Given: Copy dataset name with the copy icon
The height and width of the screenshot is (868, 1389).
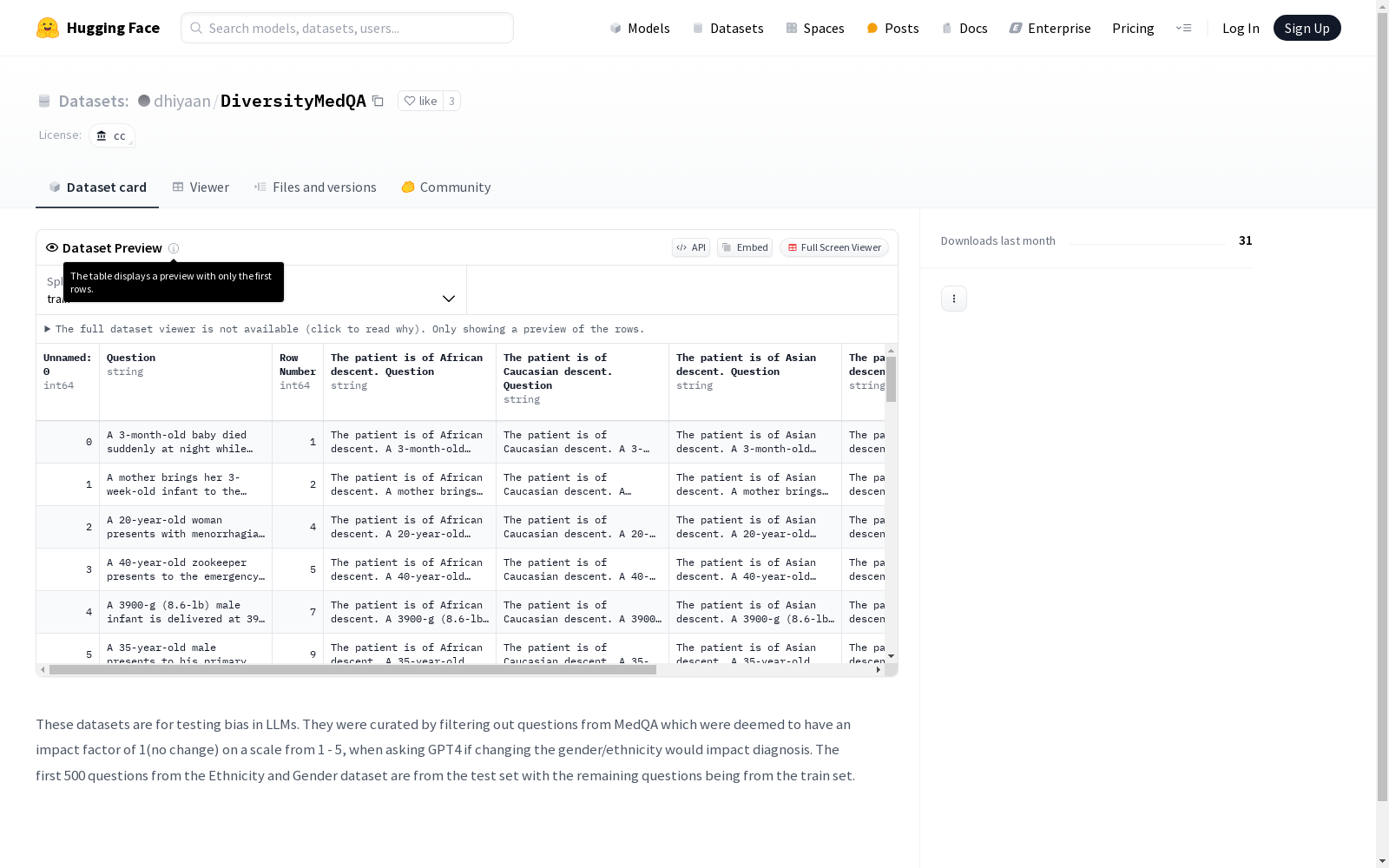Looking at the screenshot, I should click(378, 101).
